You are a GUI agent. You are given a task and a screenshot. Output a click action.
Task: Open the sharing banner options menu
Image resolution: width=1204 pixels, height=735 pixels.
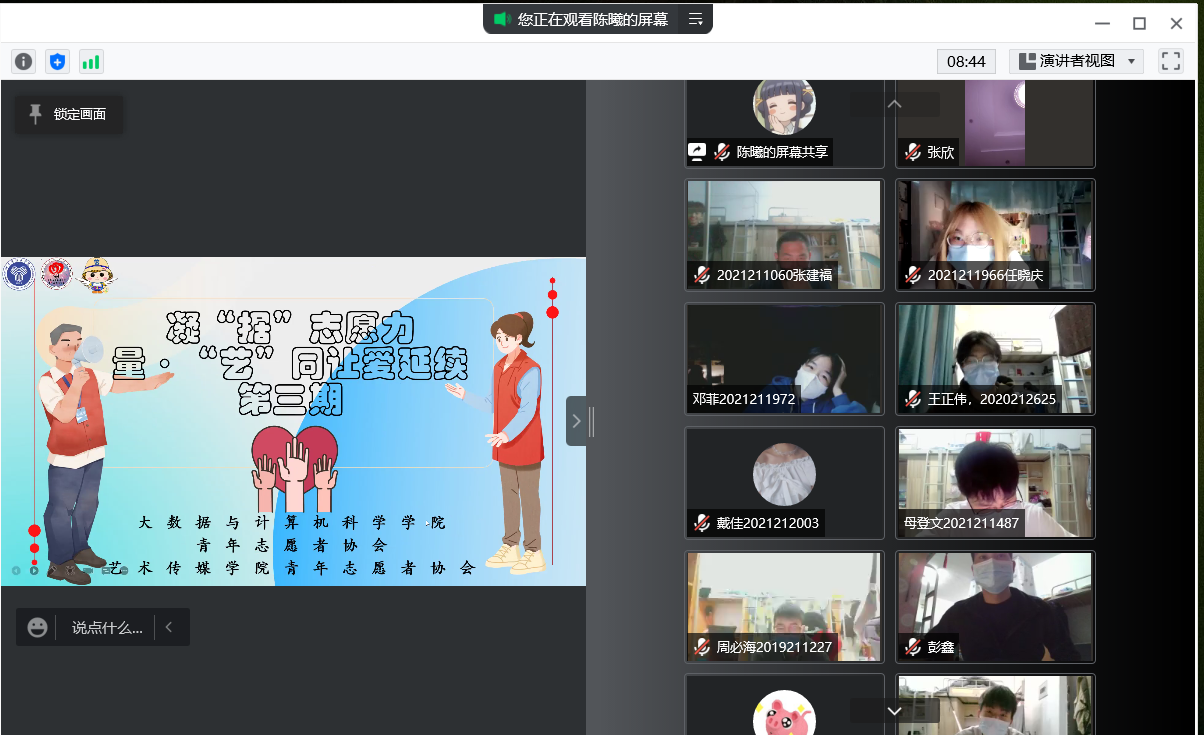coord(696,19)
